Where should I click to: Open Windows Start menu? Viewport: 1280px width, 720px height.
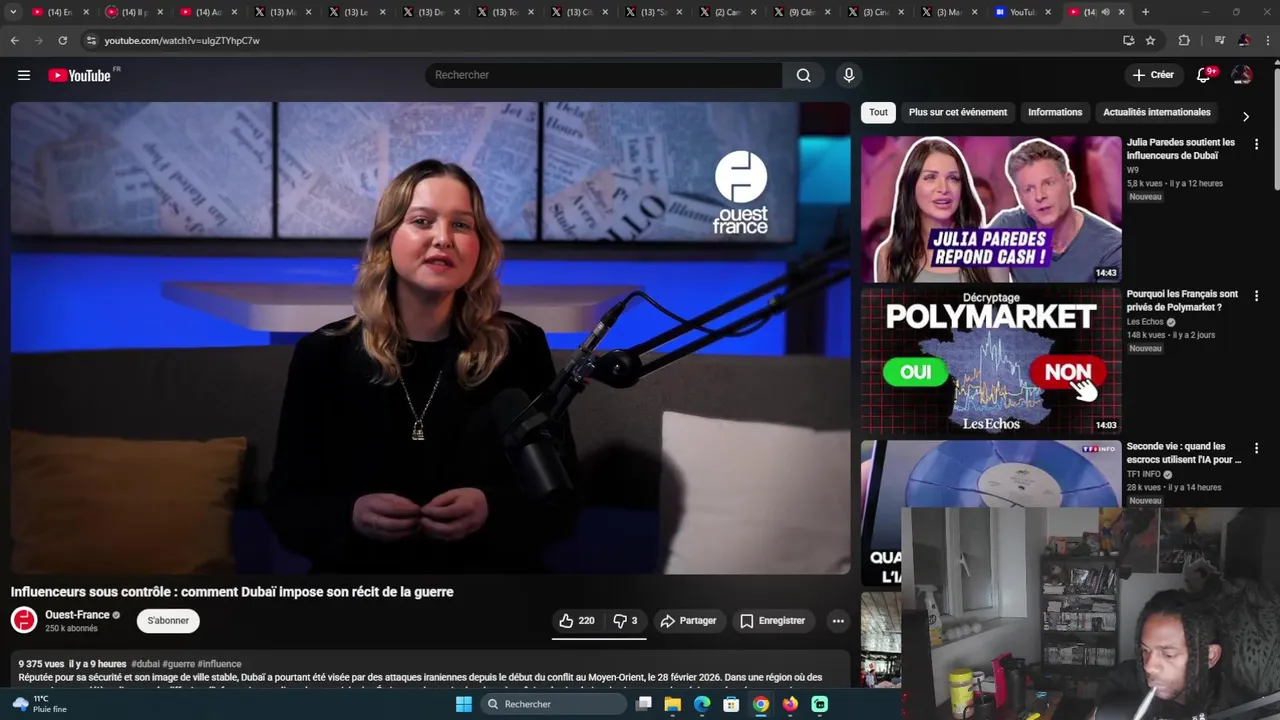click(x=463, y=704)
